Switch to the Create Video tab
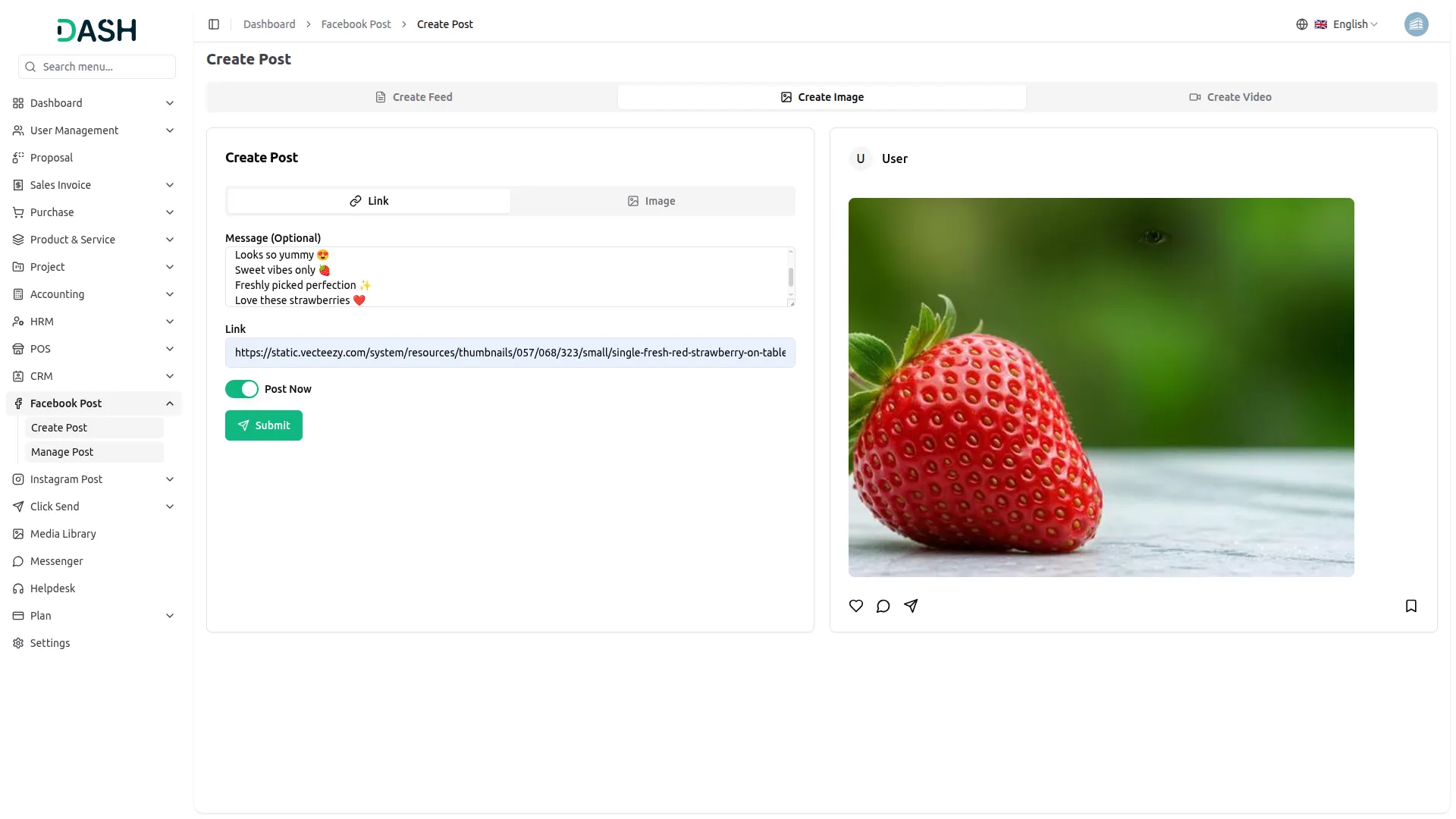 click(x=1231, y=97)
